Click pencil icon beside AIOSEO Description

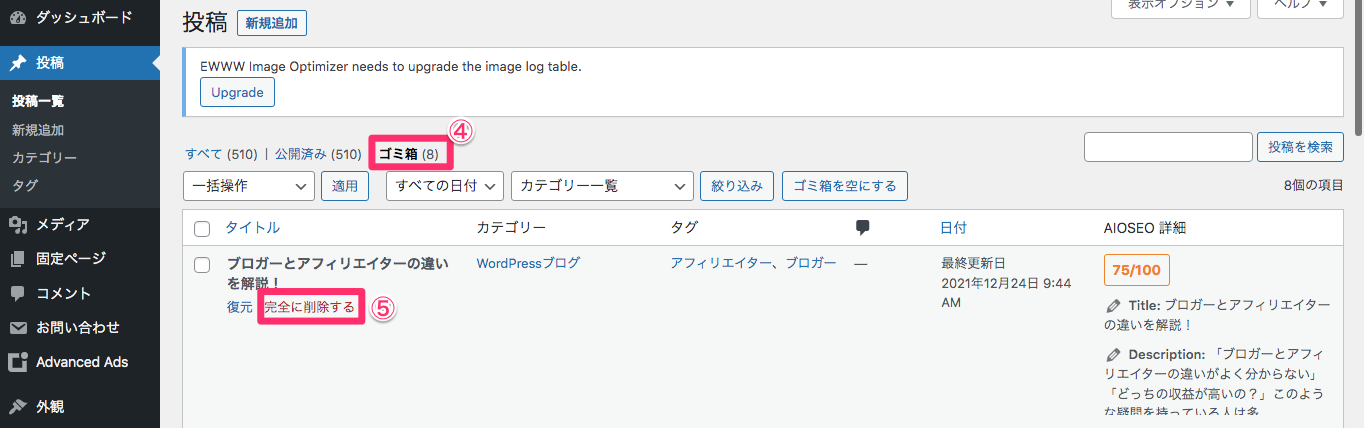tap(1113, 354)
